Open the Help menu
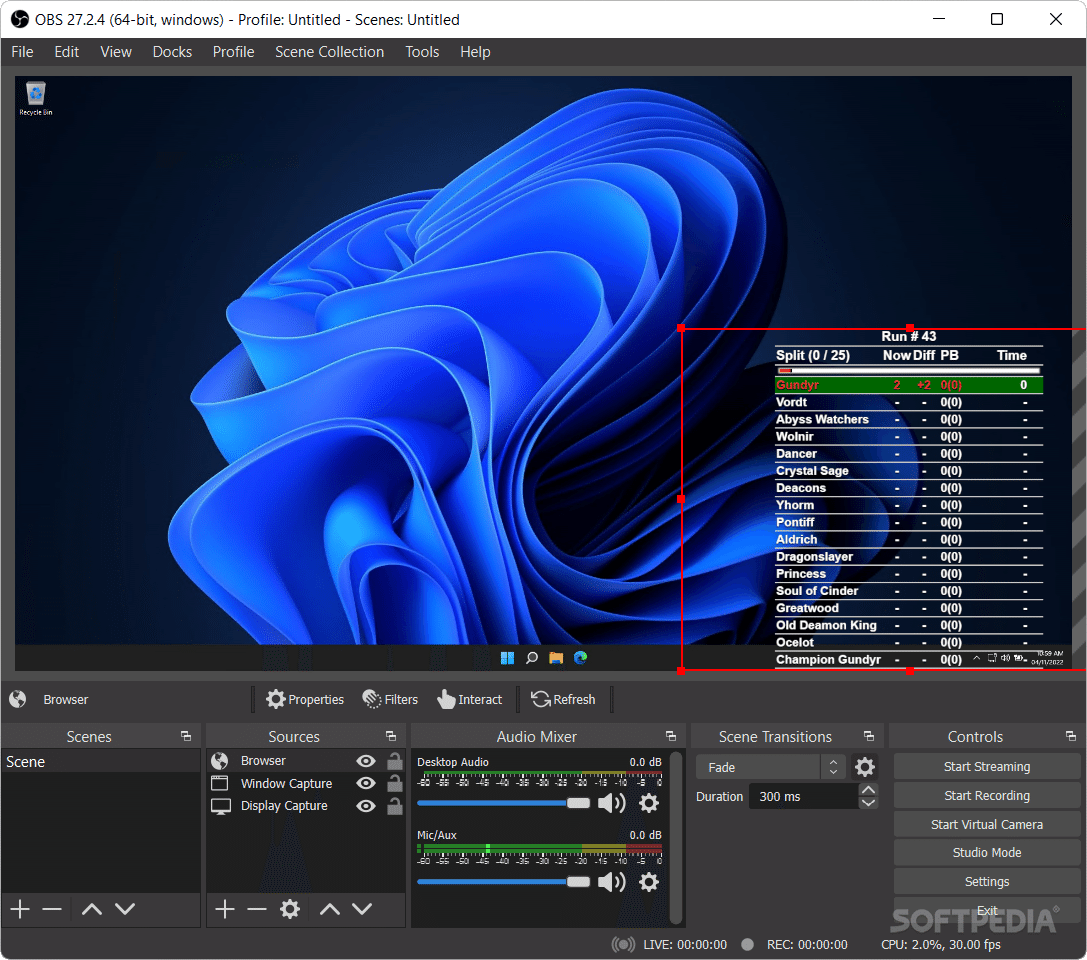1087x960 pixels. [475, 52]
